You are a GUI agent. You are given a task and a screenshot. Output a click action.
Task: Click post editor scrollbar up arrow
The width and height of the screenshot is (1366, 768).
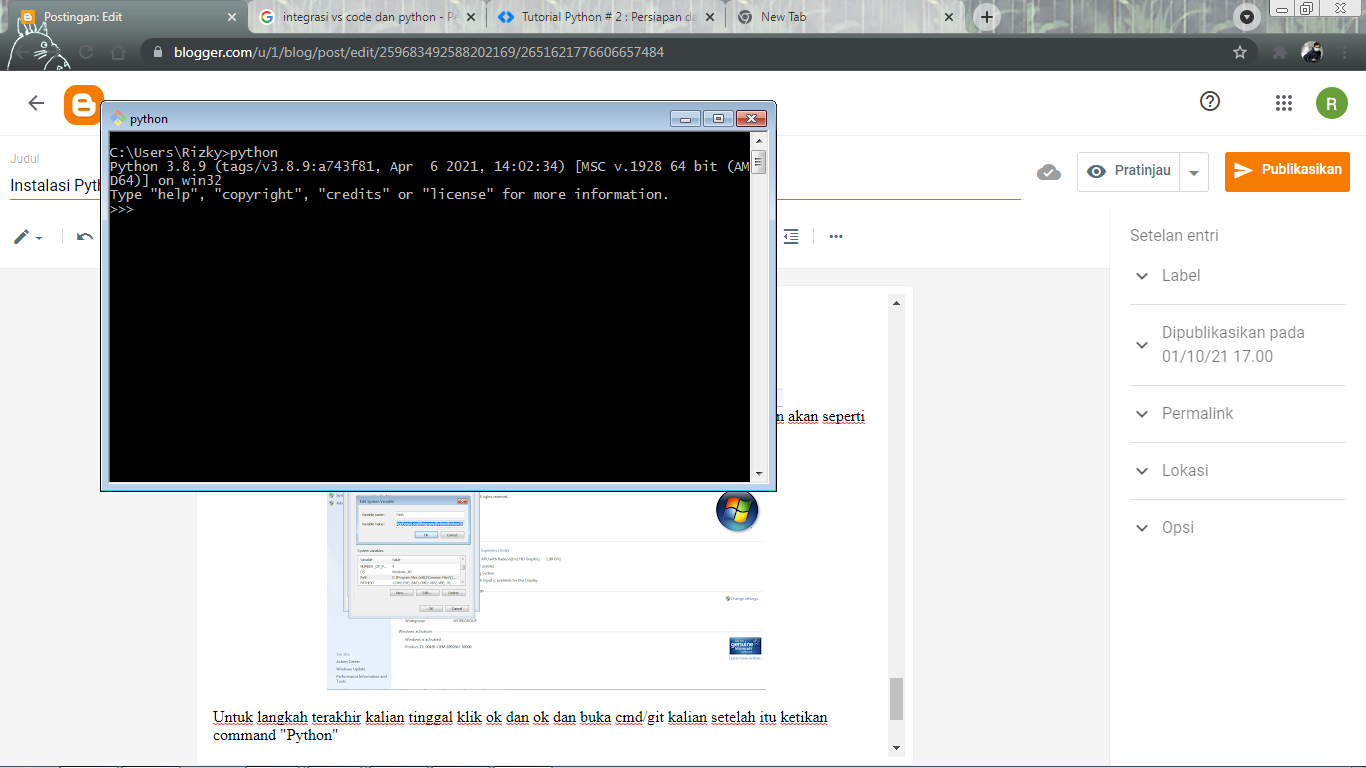[896, 302]
